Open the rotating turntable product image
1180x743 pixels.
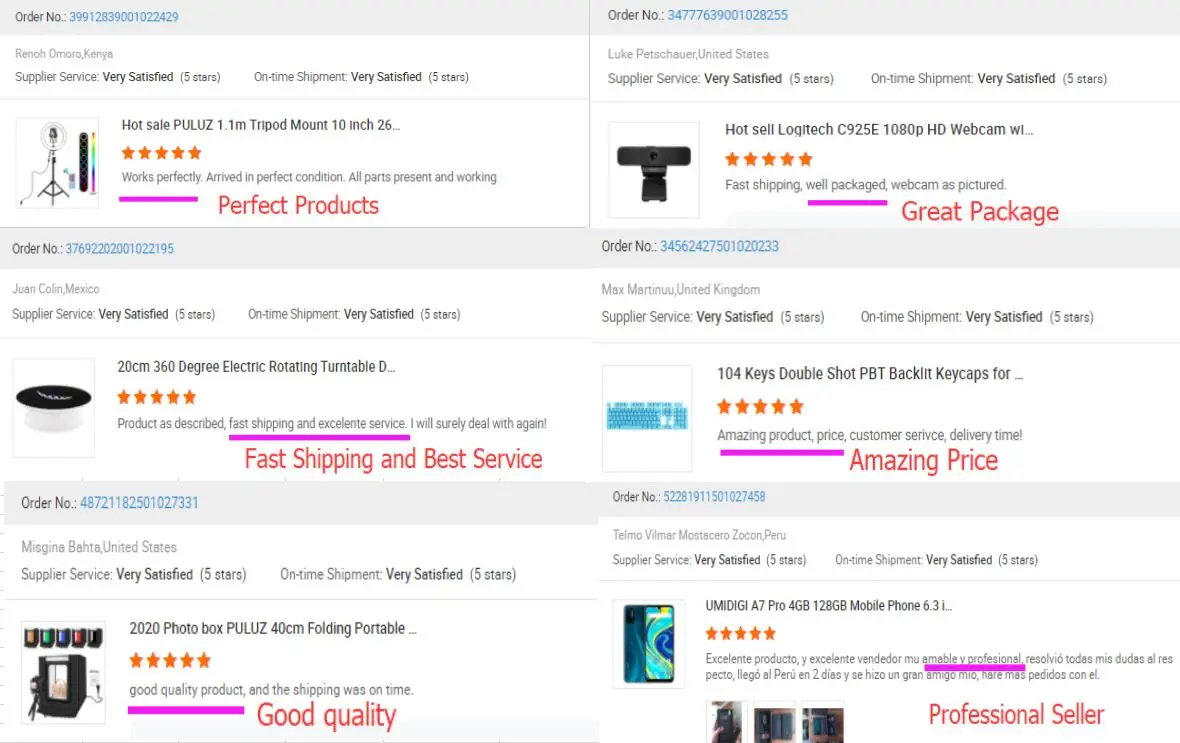click(54, 408)
